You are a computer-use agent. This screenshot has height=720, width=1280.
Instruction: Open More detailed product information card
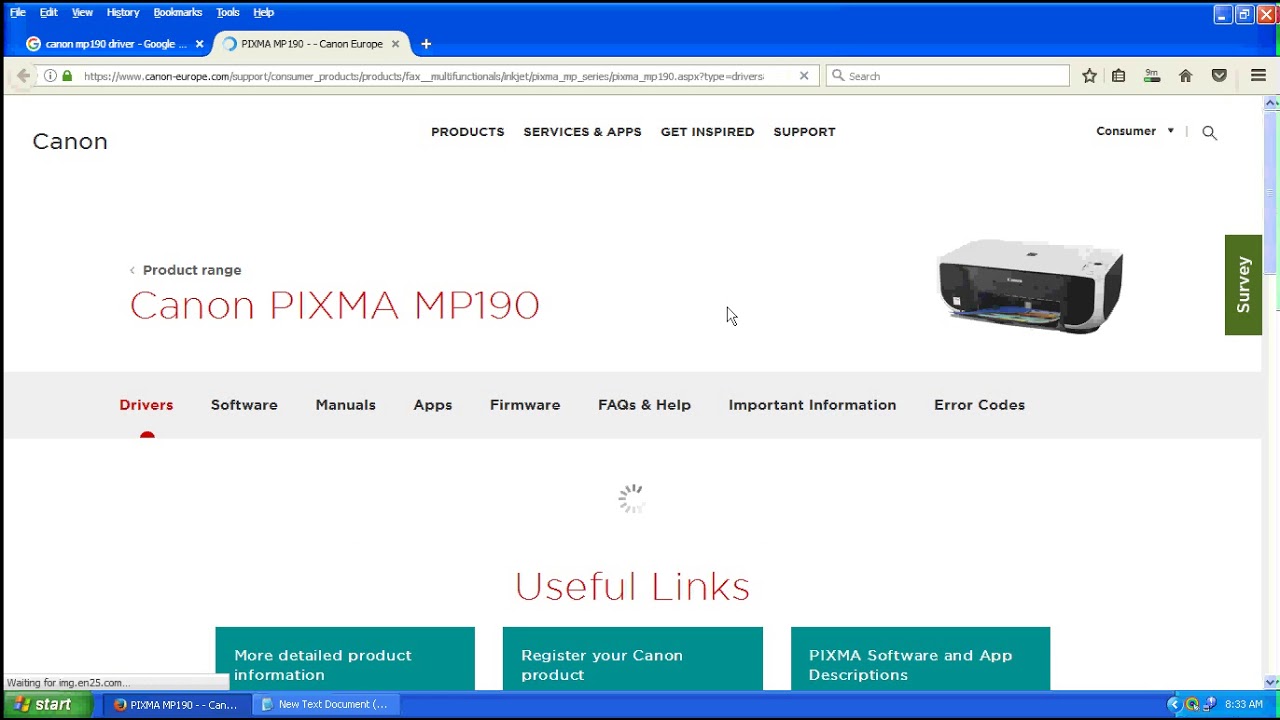click(345, 658)
